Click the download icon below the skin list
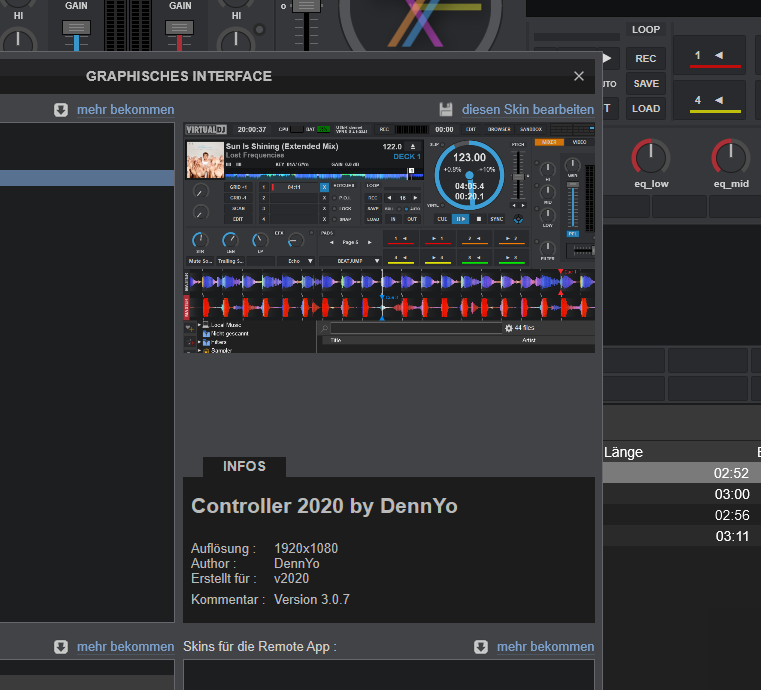Image resolution: width=761 pixels, height=690 pixels. (61, 647)
